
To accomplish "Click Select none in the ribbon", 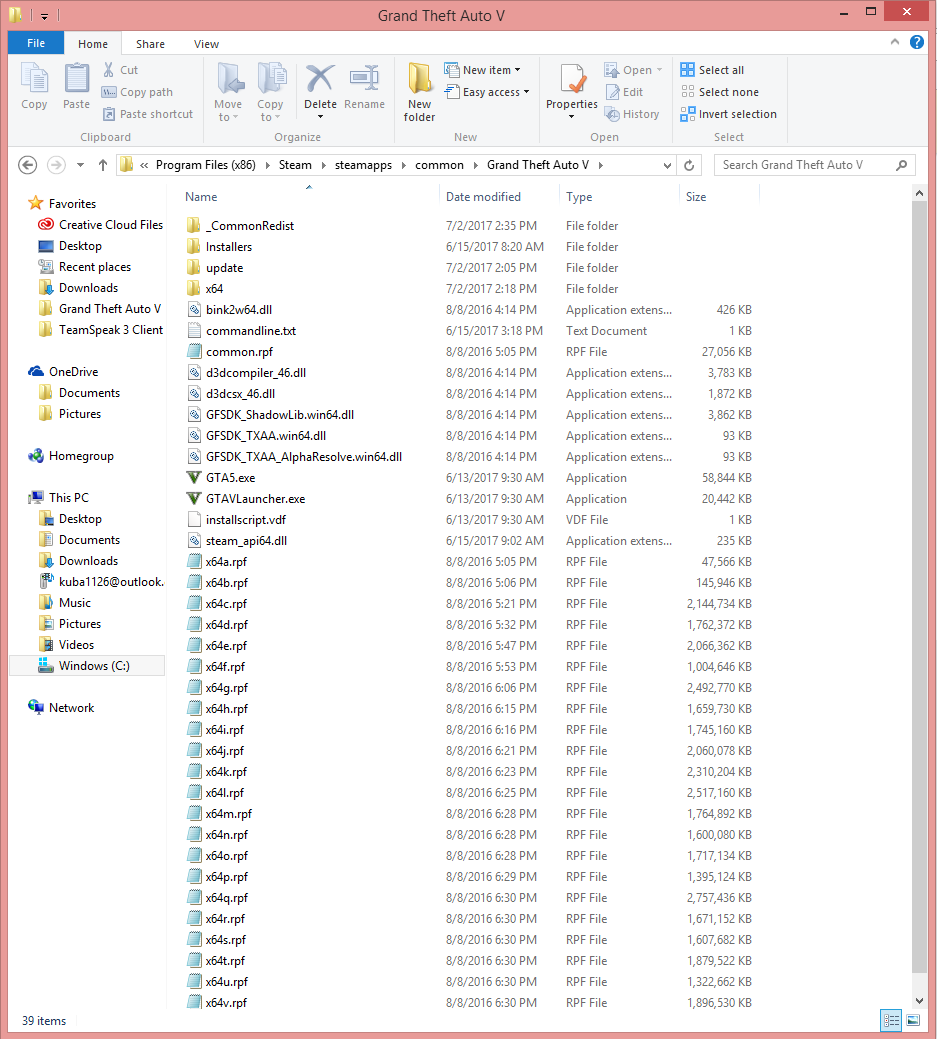I will tap(720, 92).
